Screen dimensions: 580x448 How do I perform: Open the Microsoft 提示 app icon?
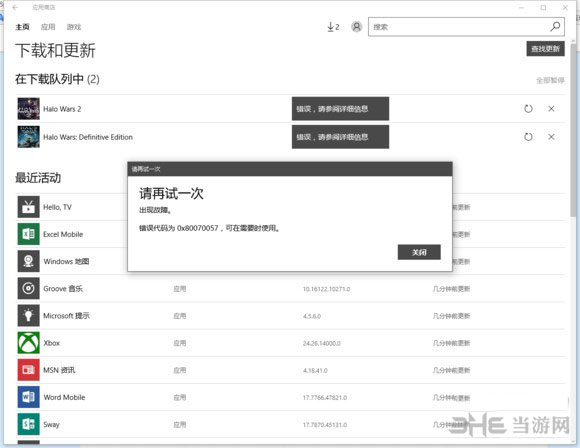click(28, 316)
